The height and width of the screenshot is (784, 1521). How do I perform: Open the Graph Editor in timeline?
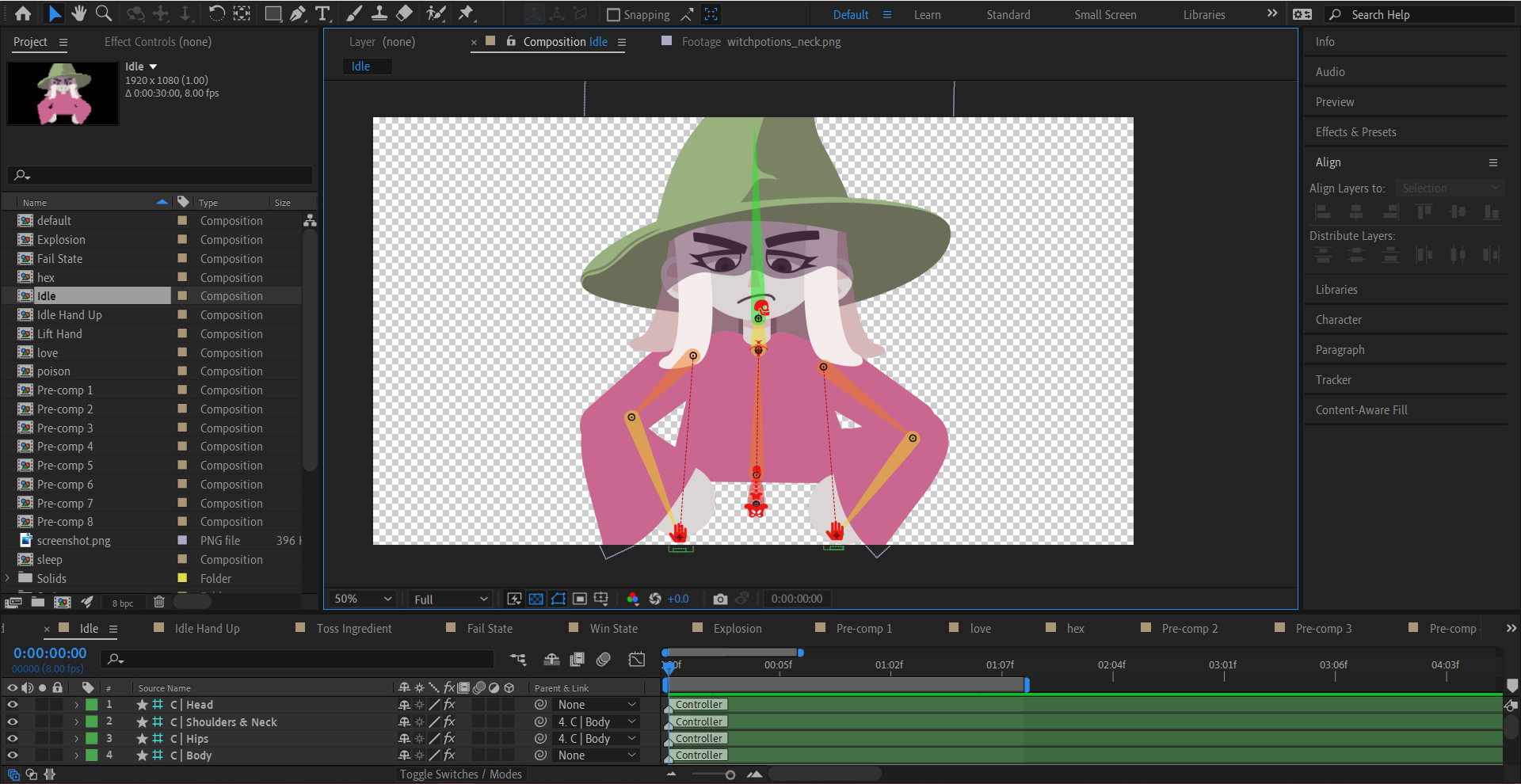point(637,659)
